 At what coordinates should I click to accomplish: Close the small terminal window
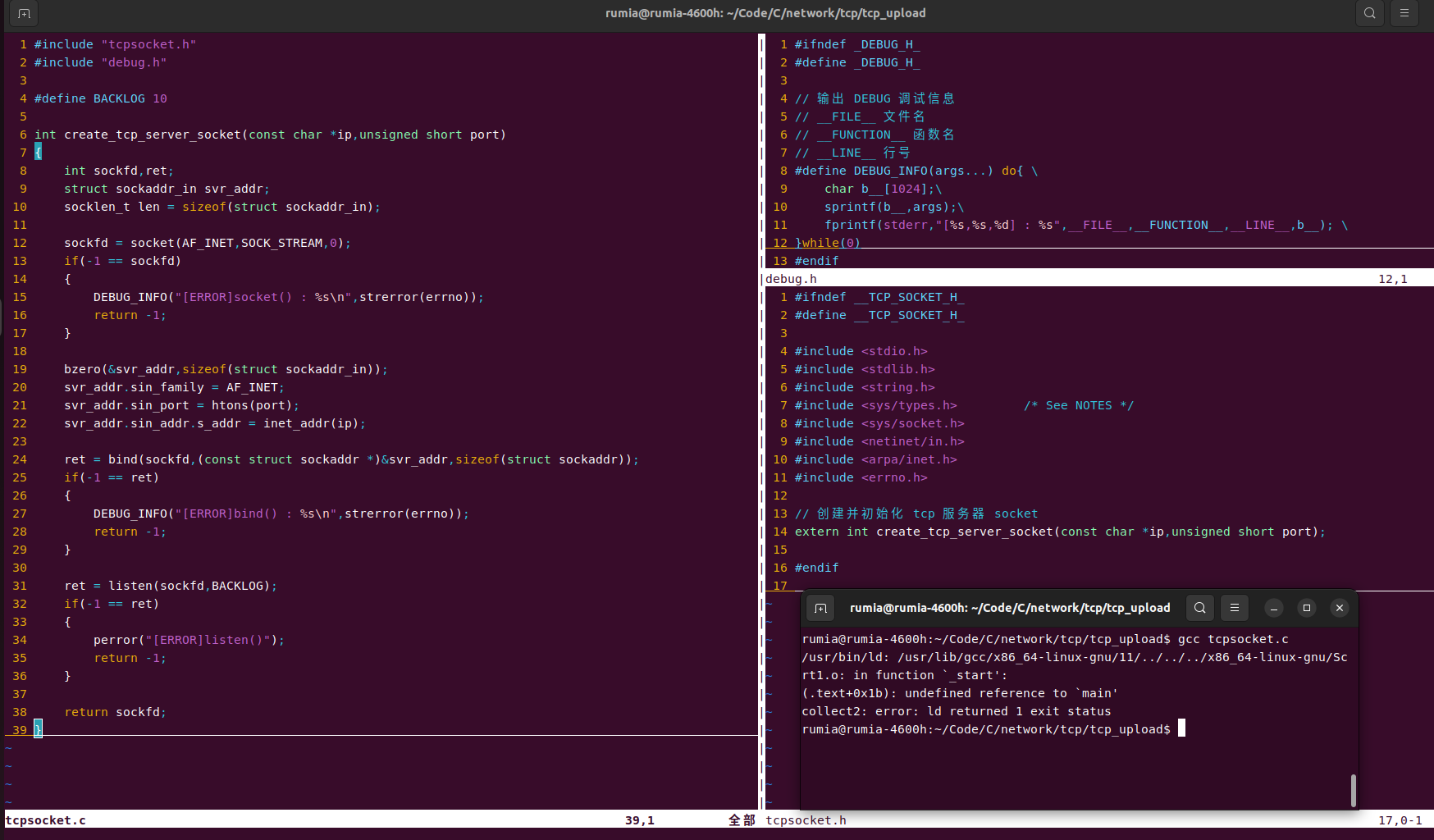tap(1340, 608)
